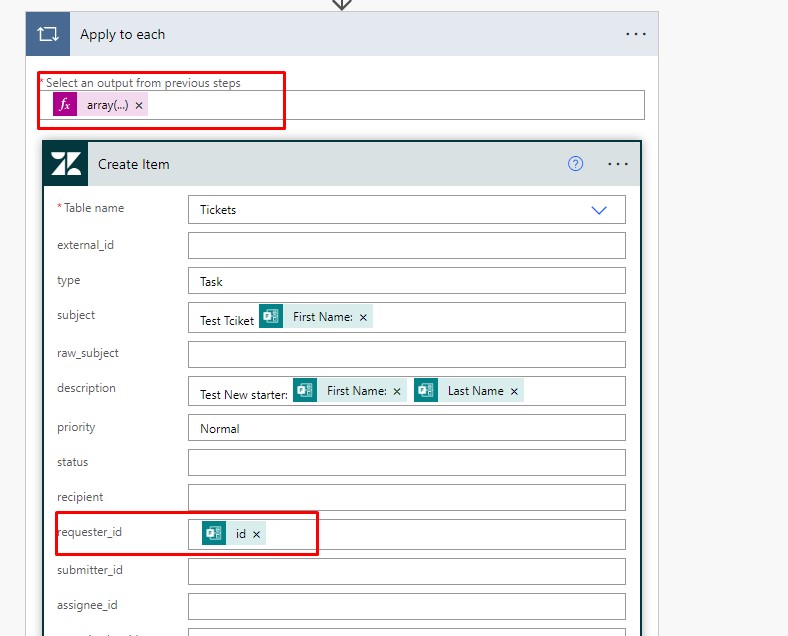
Task: Click the assignee_id input field
Action: point(406,606)
